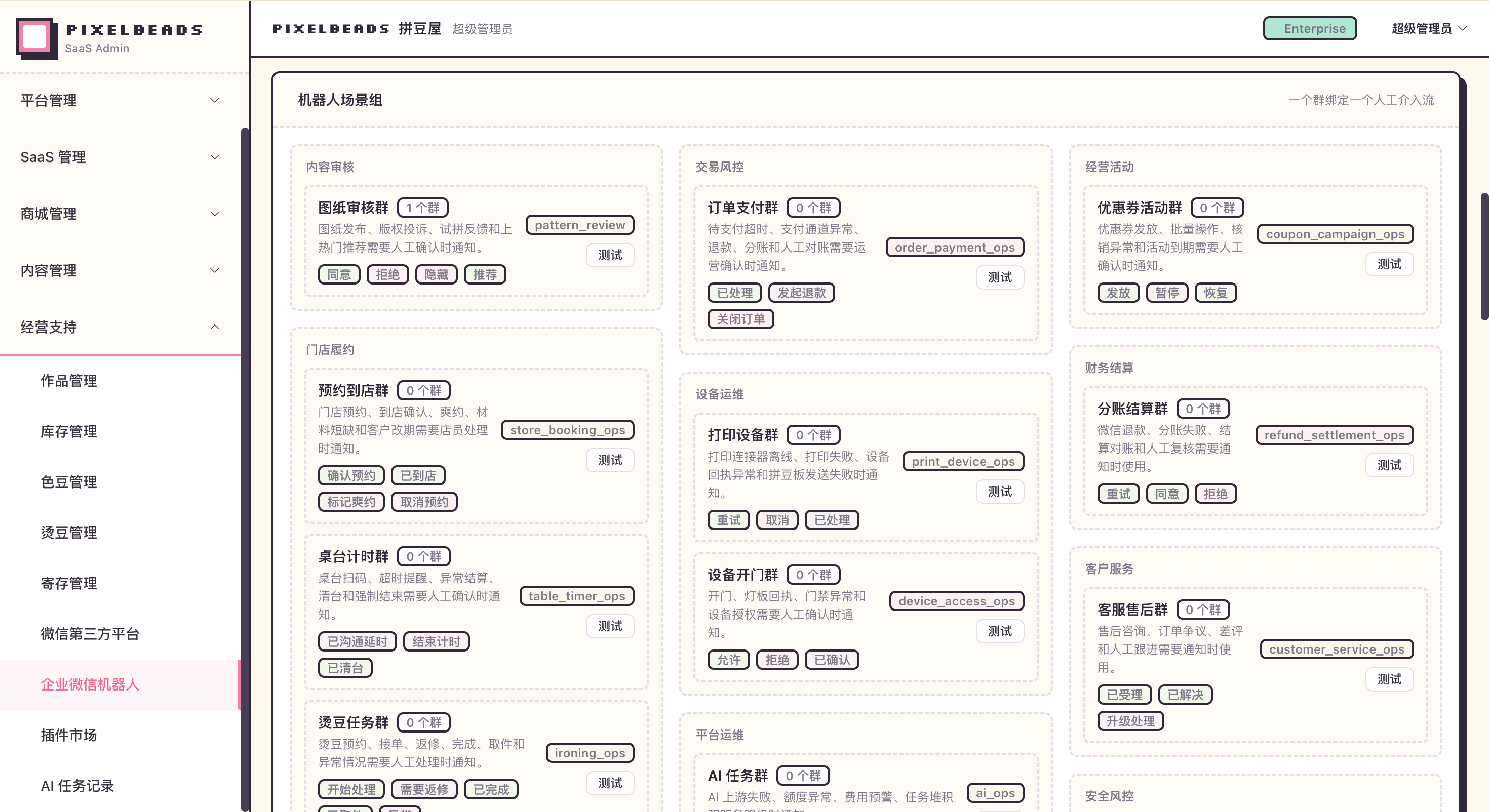Viewport: 1489px width, 812px height.
Task: Expand the SaaS 管理 section chevron
Action: tap(214, 157)
